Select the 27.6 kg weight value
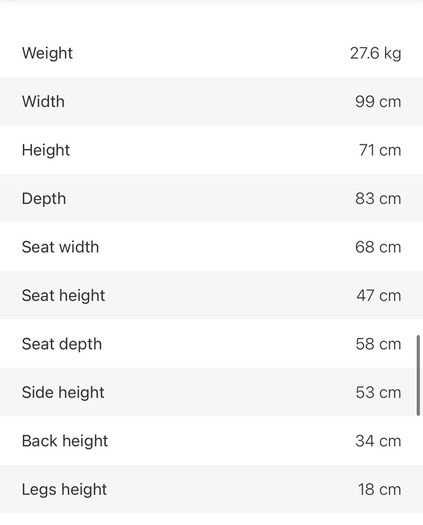Screen dimensions: 423x525 (375, 53)
